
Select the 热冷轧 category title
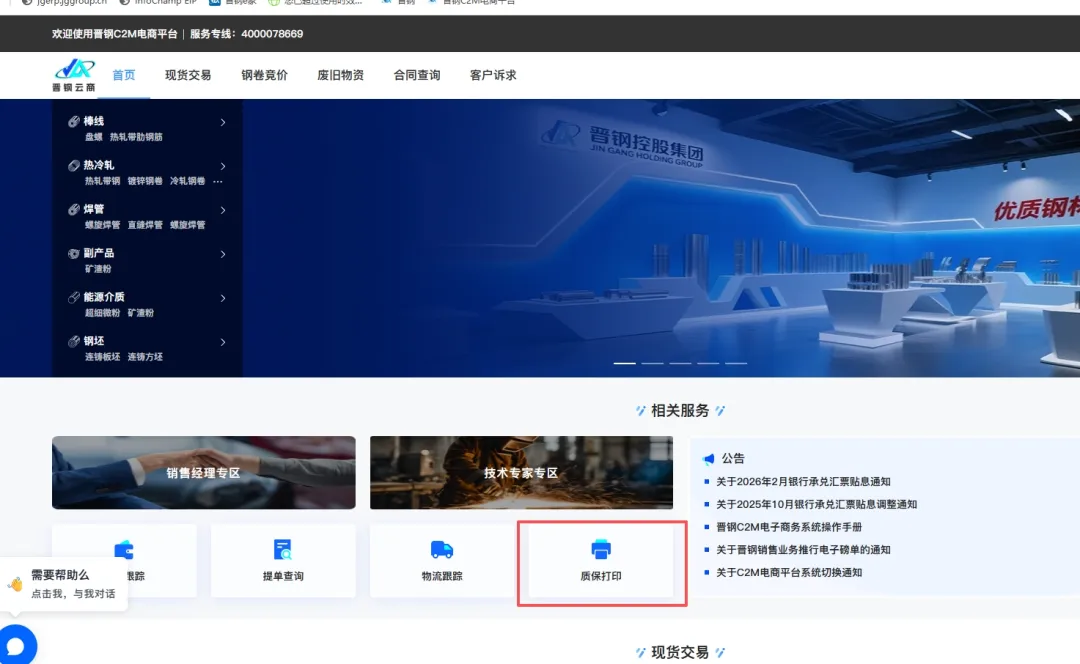point(99,165)
